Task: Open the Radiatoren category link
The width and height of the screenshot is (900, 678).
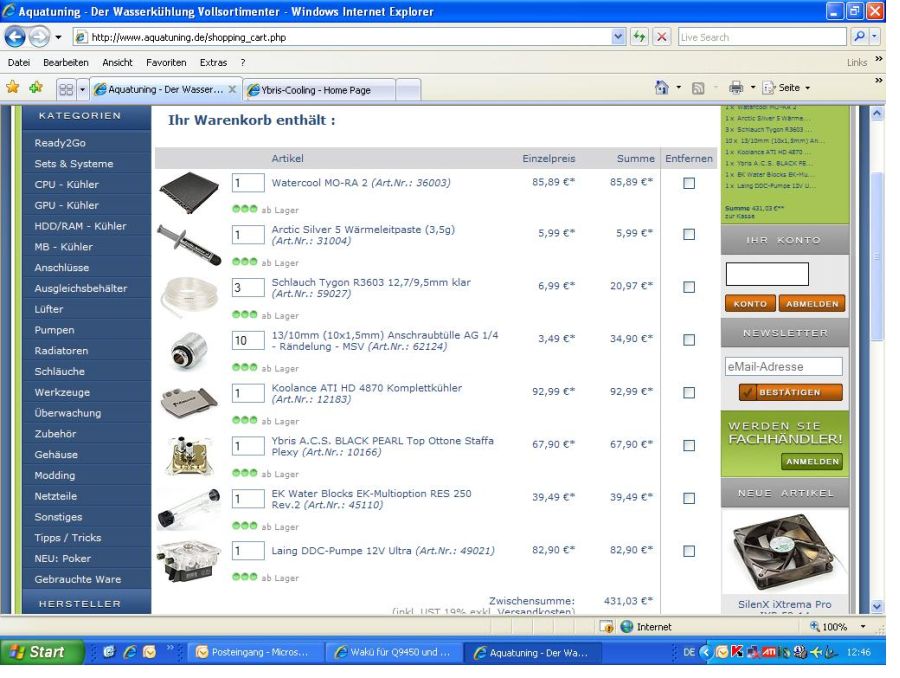Action: [x=61, y=351]
